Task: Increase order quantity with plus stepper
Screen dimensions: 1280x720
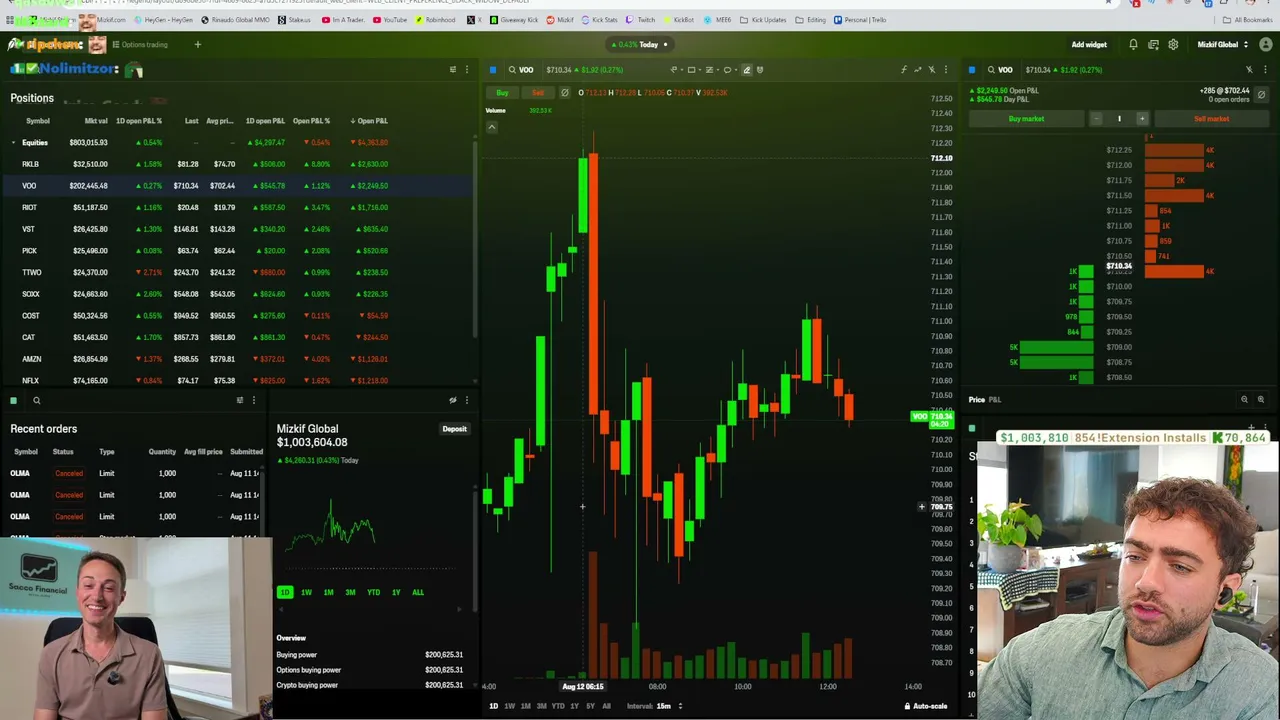Action: (1142, 119)
